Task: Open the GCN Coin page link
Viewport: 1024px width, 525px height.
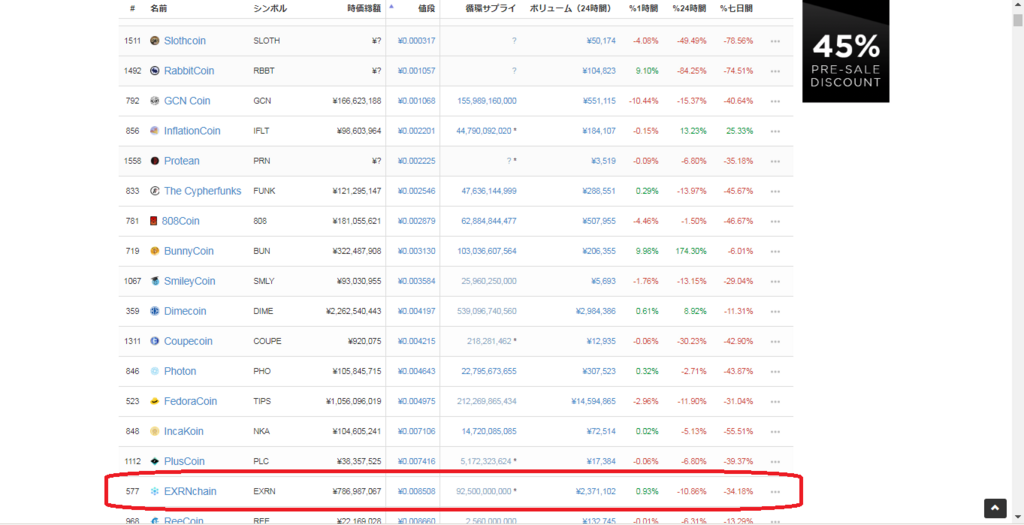Action: (187, 101)
